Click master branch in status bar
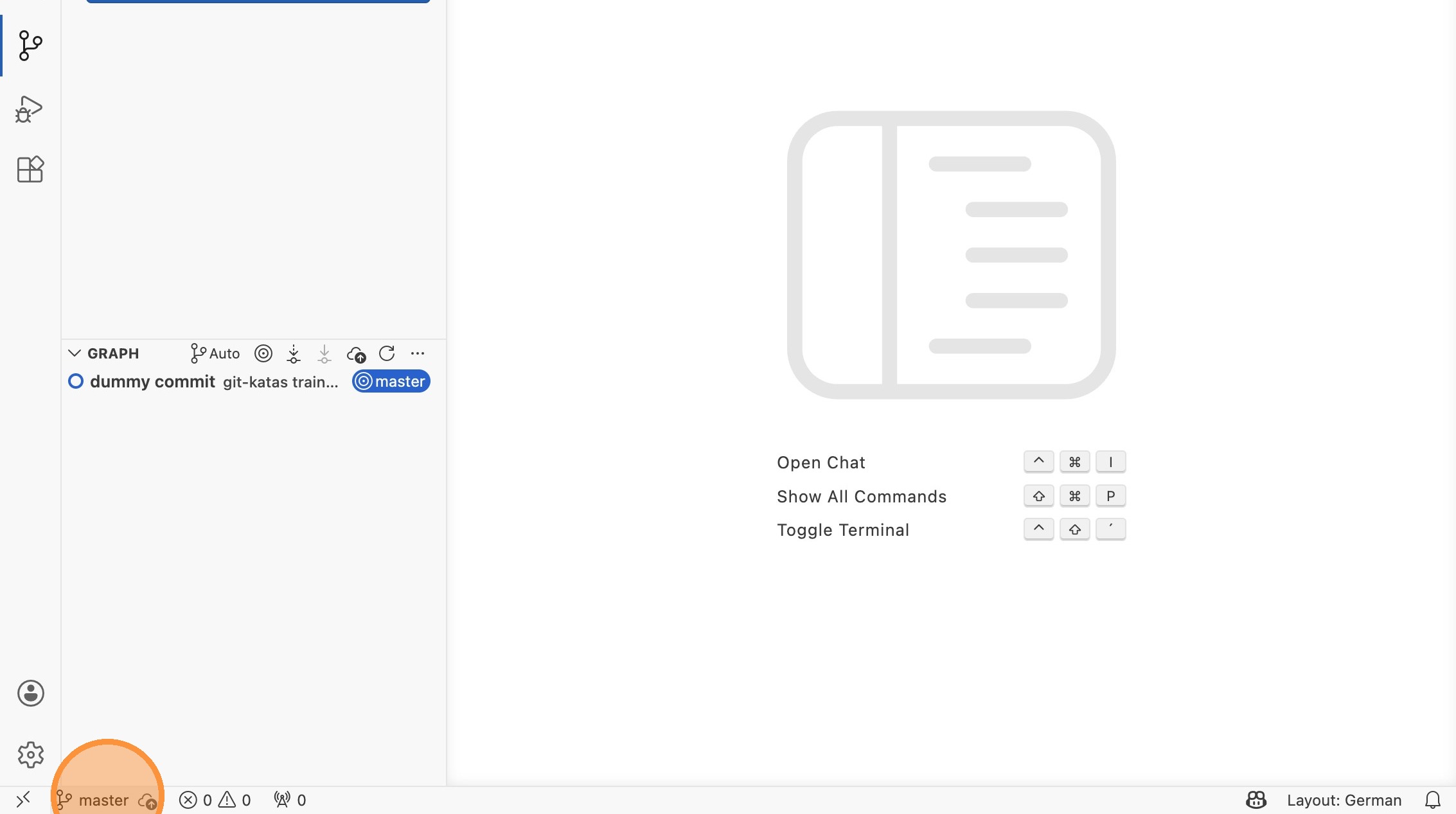Screen dimensions: 1456x814 (x=94, y=800)
